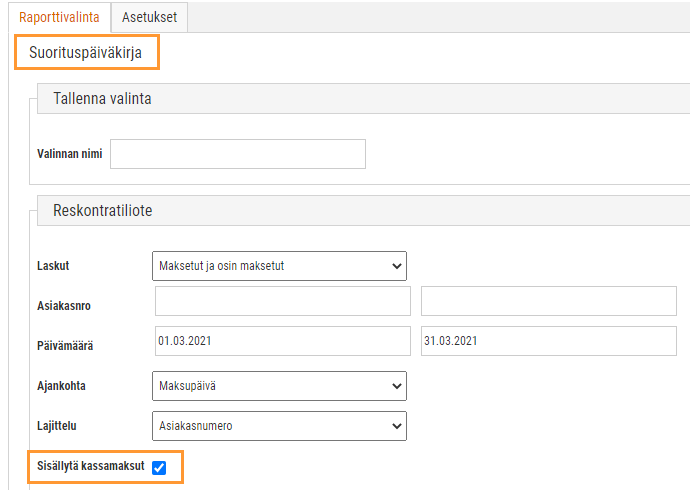The image size is (690, 490).
Task: Click the chevron arrow of Lajittelu dropdown
Action: (396, 426)
